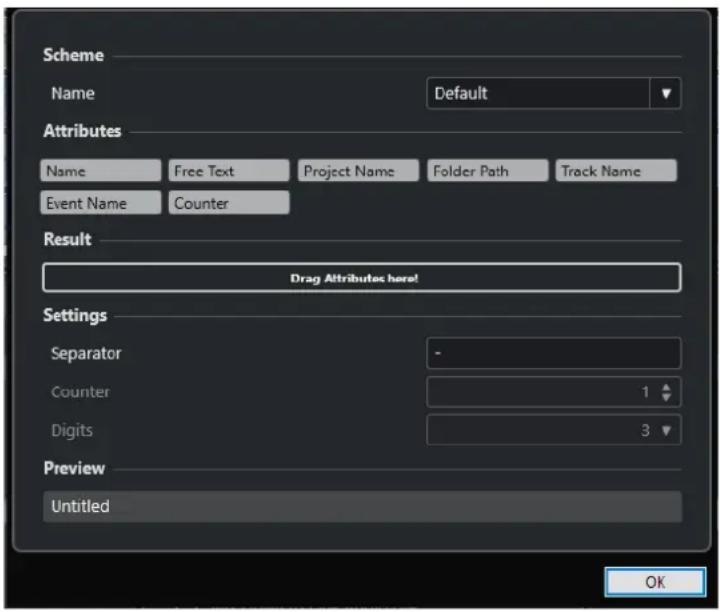
Task: Select the Project Name attribute chip
Action: click(358, 171)
